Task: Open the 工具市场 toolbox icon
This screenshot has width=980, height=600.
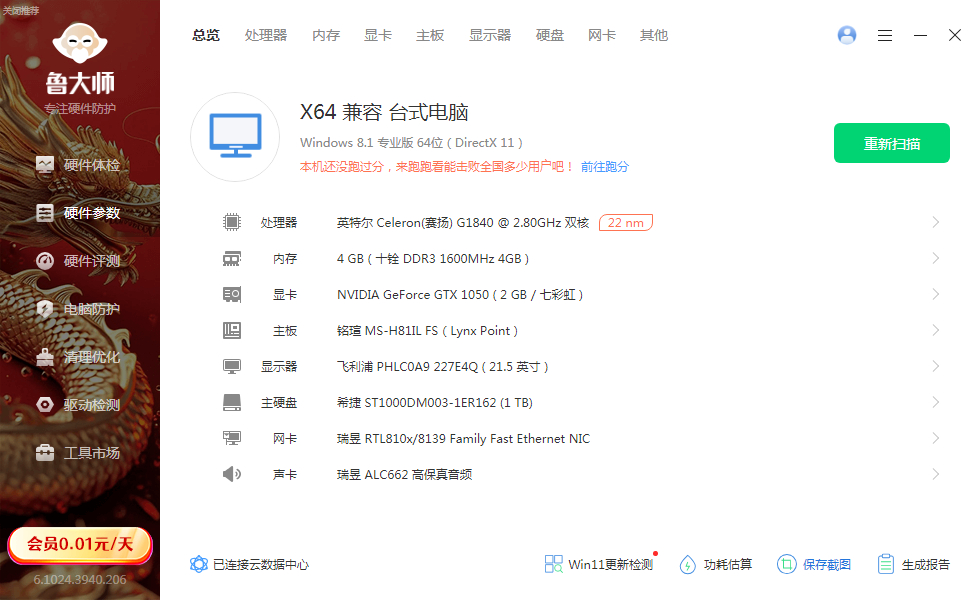Action: 45,452
